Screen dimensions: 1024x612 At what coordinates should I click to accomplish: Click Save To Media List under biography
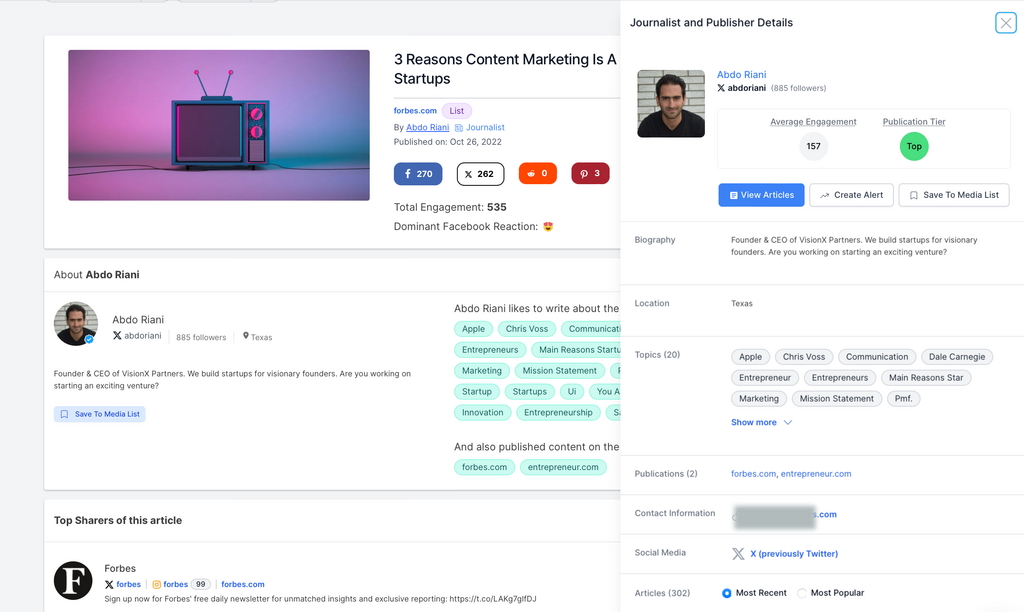pyautogui.click(x=100, y=414)
